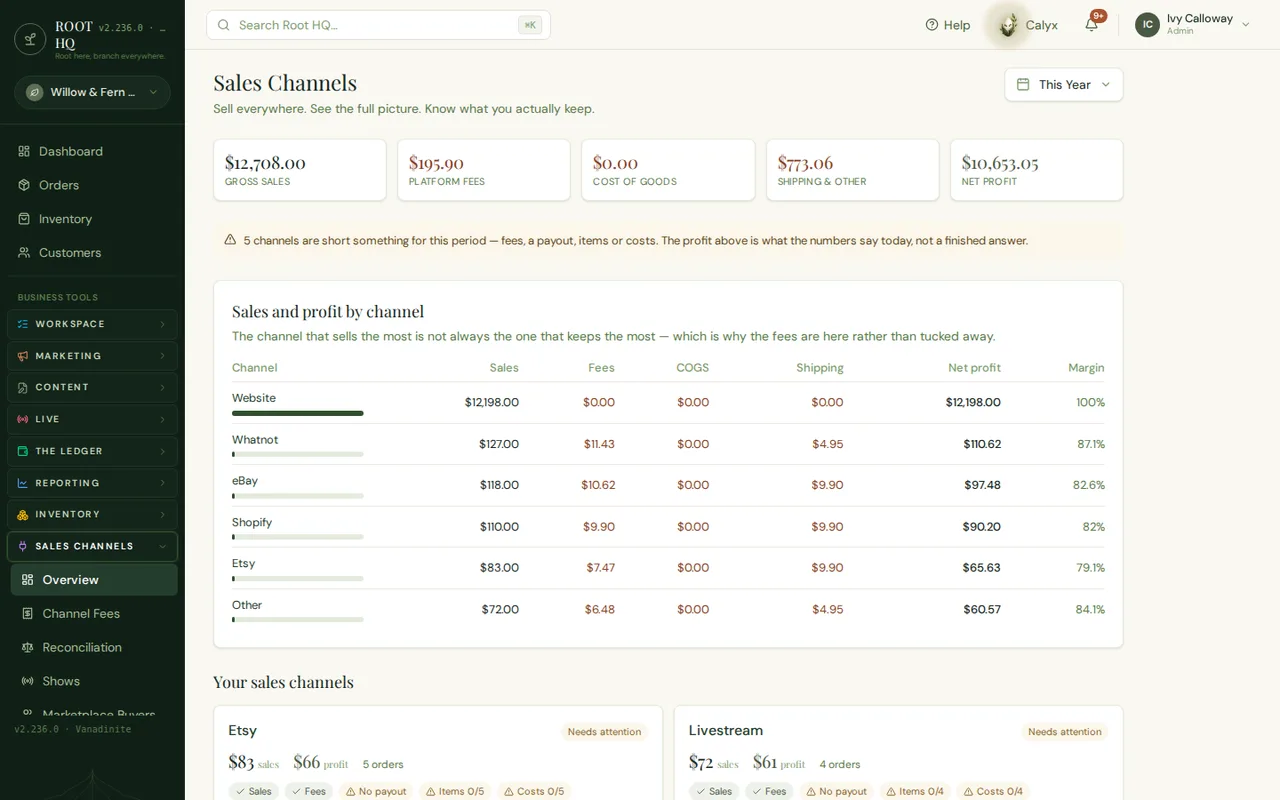Click the Etsy margin value 79.1%

point(1090,567)
